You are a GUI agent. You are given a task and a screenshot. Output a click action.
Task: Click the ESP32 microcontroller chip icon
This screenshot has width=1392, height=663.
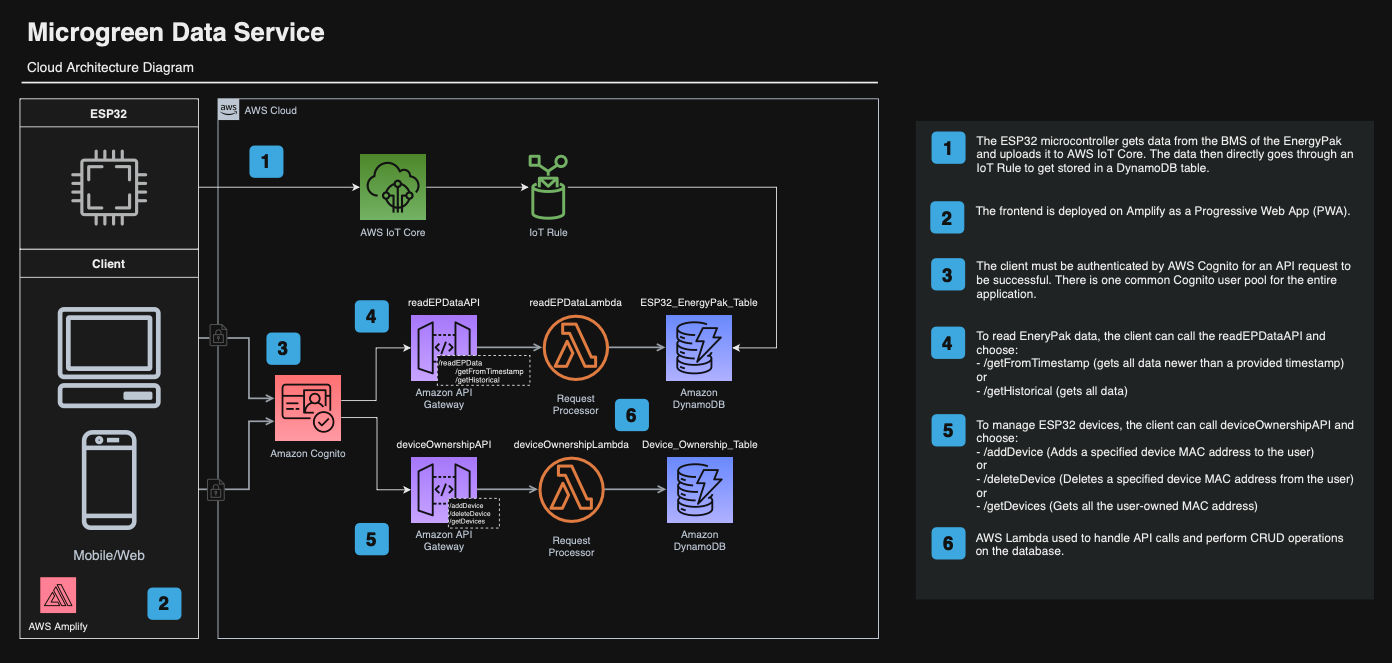click(108, 187)
